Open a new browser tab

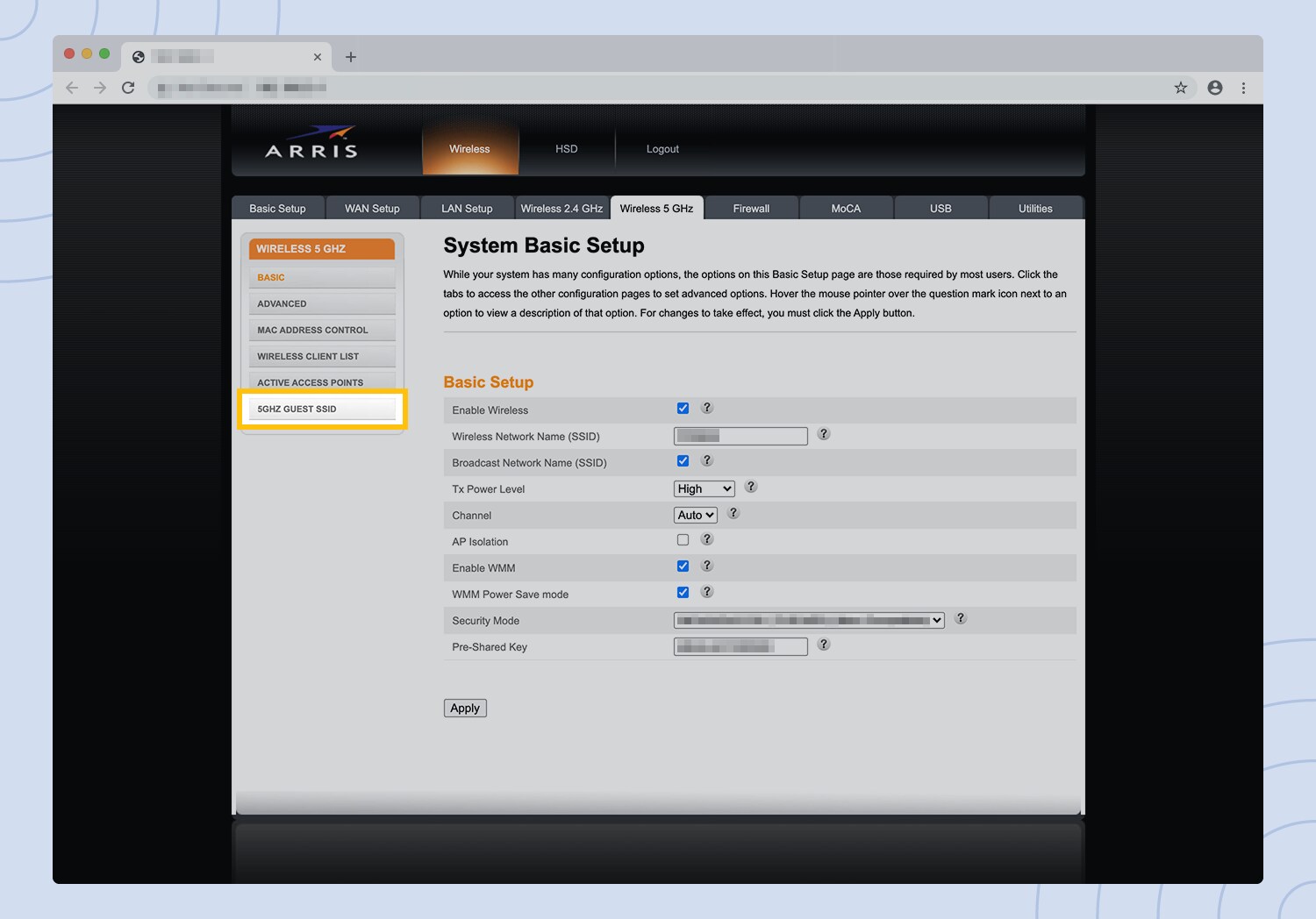tap(351, 57)
